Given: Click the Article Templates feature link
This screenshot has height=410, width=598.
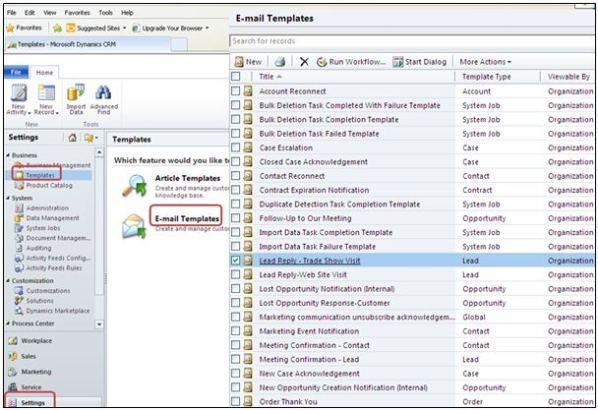Looking at the screenshot, I should coord(188,178).
